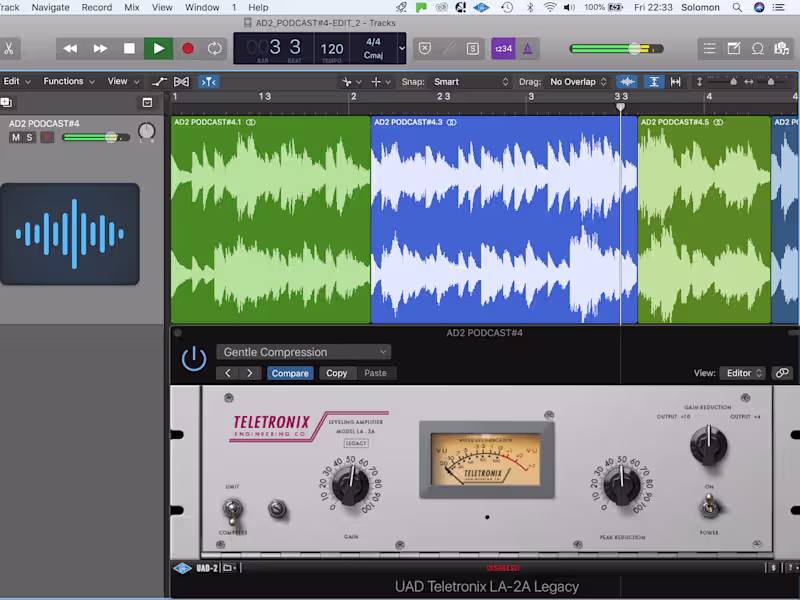The height and width of the screenshot is (600, 800).
Task: Click the Compare button in plugin header
Action: coord(290,373)
